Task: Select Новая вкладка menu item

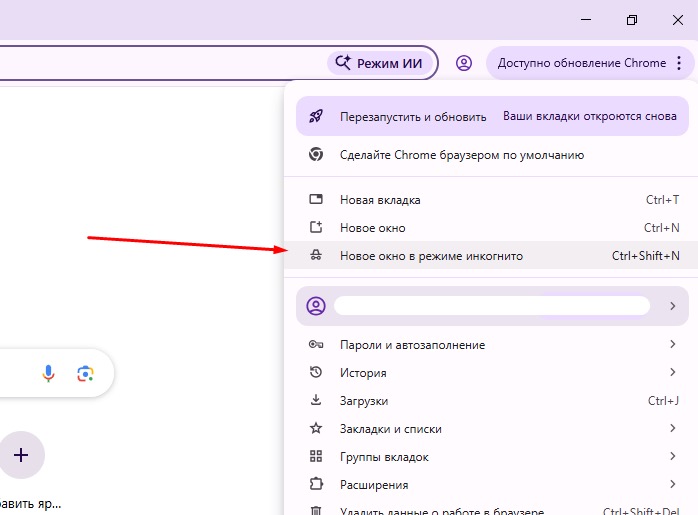Action: tap(380, 200)
